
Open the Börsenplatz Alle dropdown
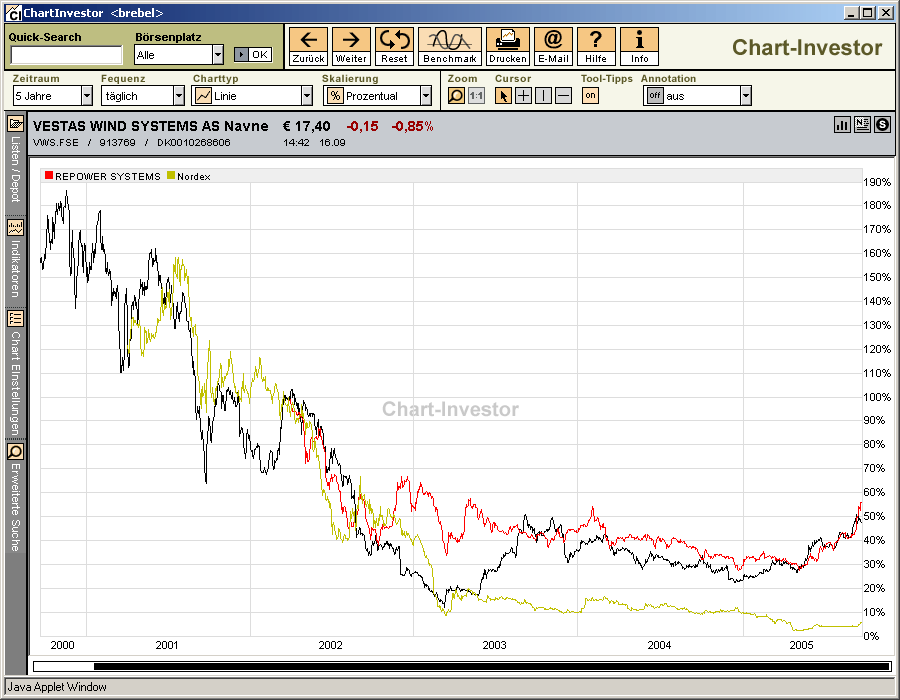[x=217, y=53]
